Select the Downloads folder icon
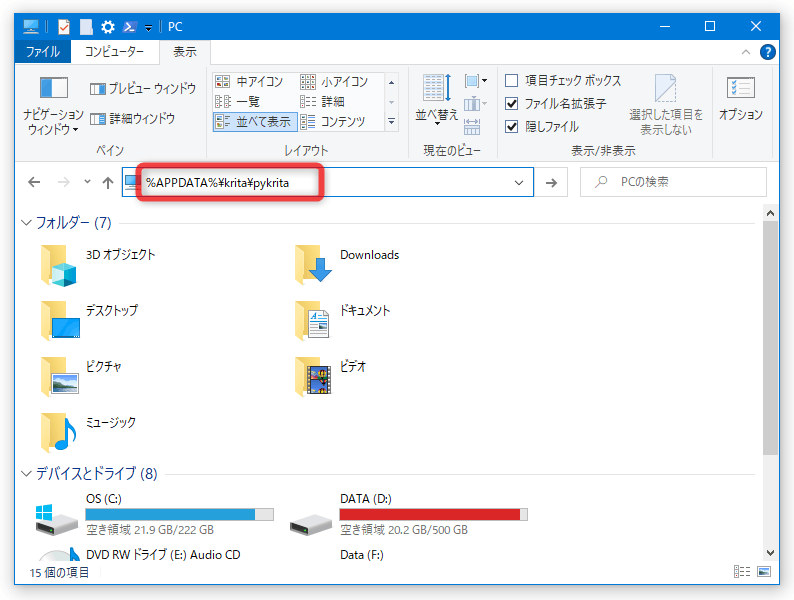Viewport: 794px width, 600px height. tap(313, 264)
